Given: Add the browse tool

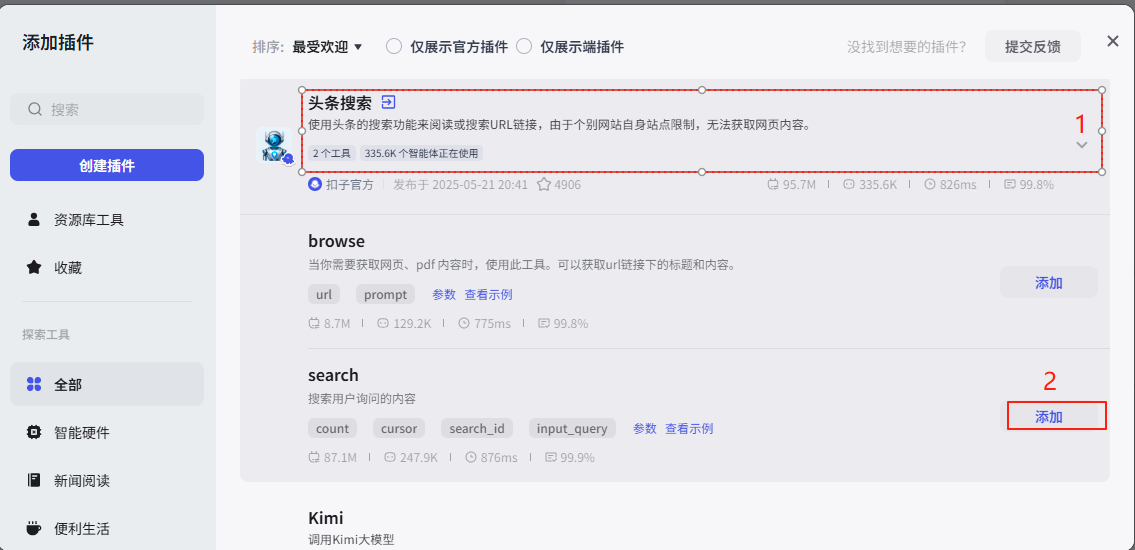Looking at the screenshot, I should 1049,283.
